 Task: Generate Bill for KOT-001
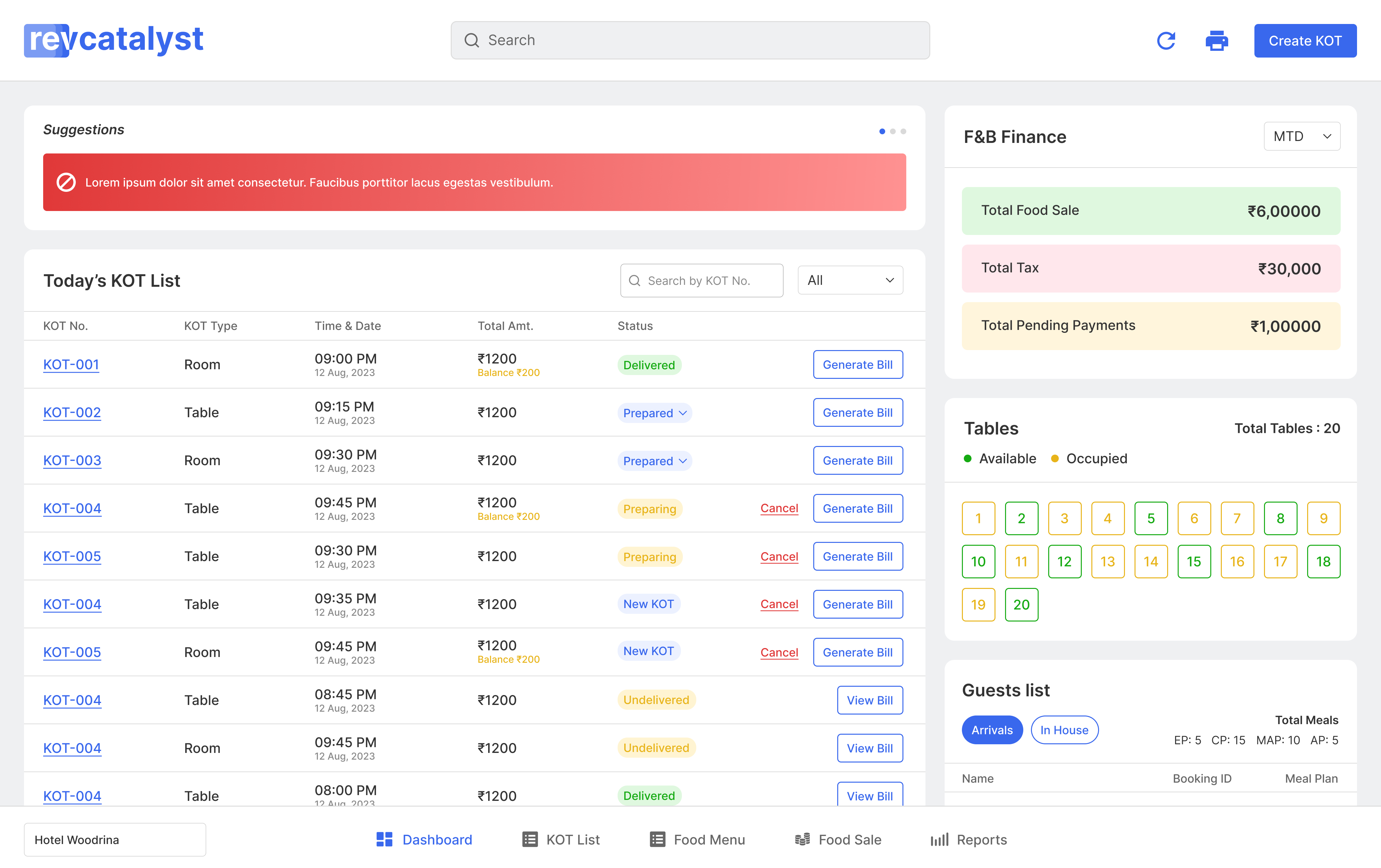[858, 365]
